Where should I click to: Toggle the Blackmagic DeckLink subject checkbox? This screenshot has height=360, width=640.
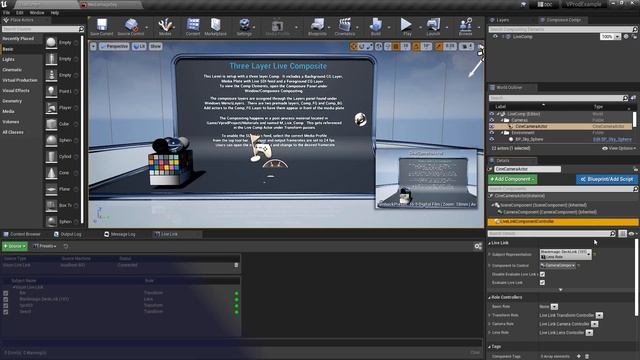pyautogui.click(x=6, y=300)
